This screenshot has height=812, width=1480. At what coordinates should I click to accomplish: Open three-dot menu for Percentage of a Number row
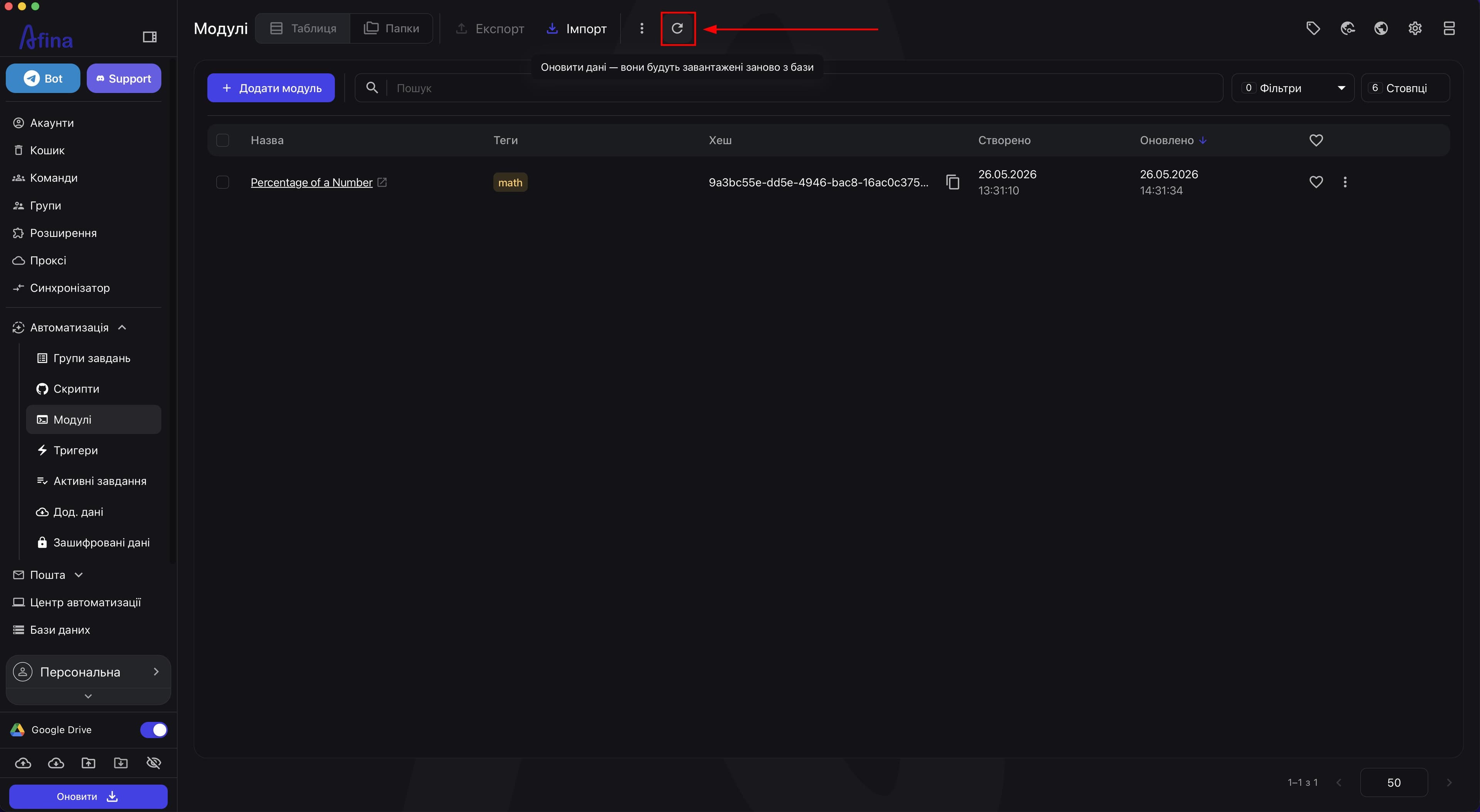pyautogui.click(x=1345, y=182)
